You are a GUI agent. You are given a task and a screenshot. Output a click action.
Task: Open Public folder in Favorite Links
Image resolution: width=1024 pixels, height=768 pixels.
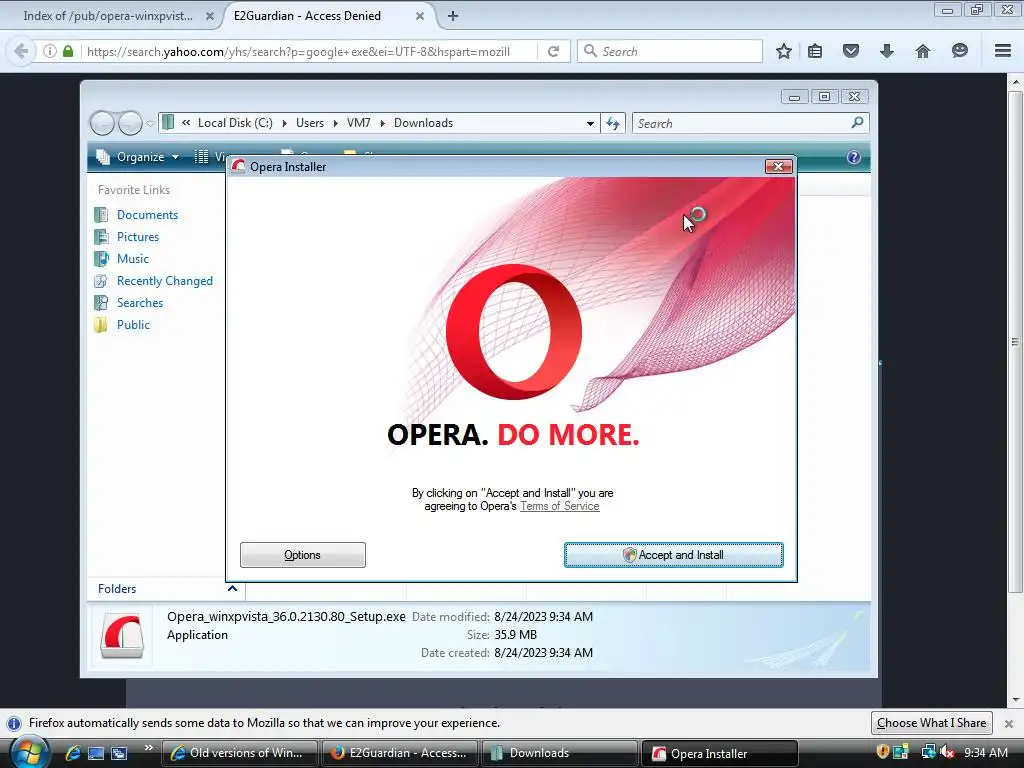pos(133,325)
